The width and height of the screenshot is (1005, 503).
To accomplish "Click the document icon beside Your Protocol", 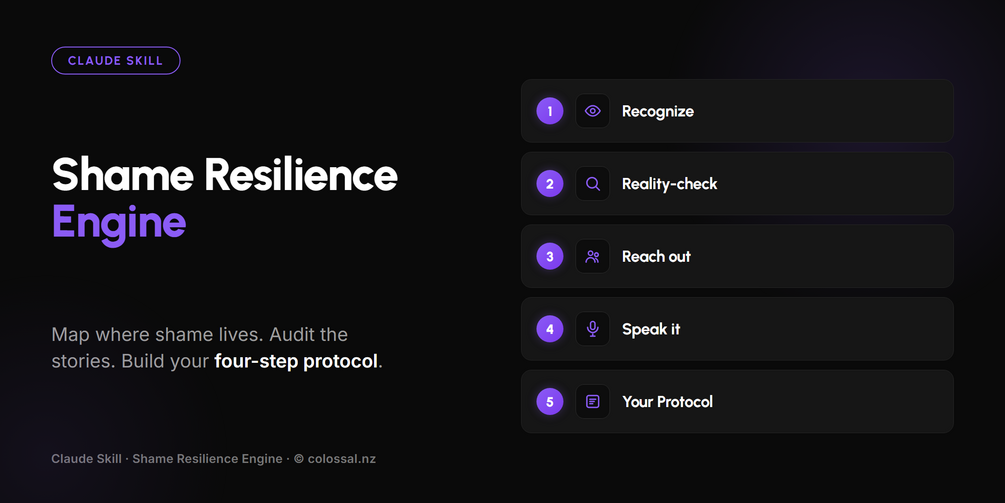I will pos(593,402).
